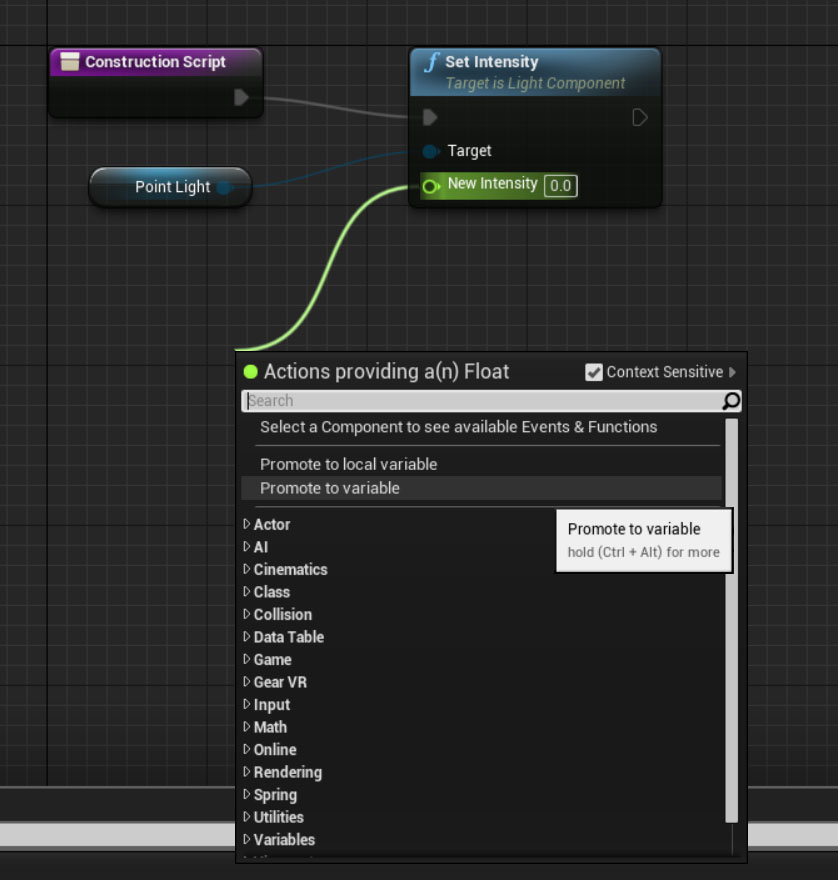Click the Point Light output pin
Viewport: 838px width, 880px height.
[x=225, y=187]
